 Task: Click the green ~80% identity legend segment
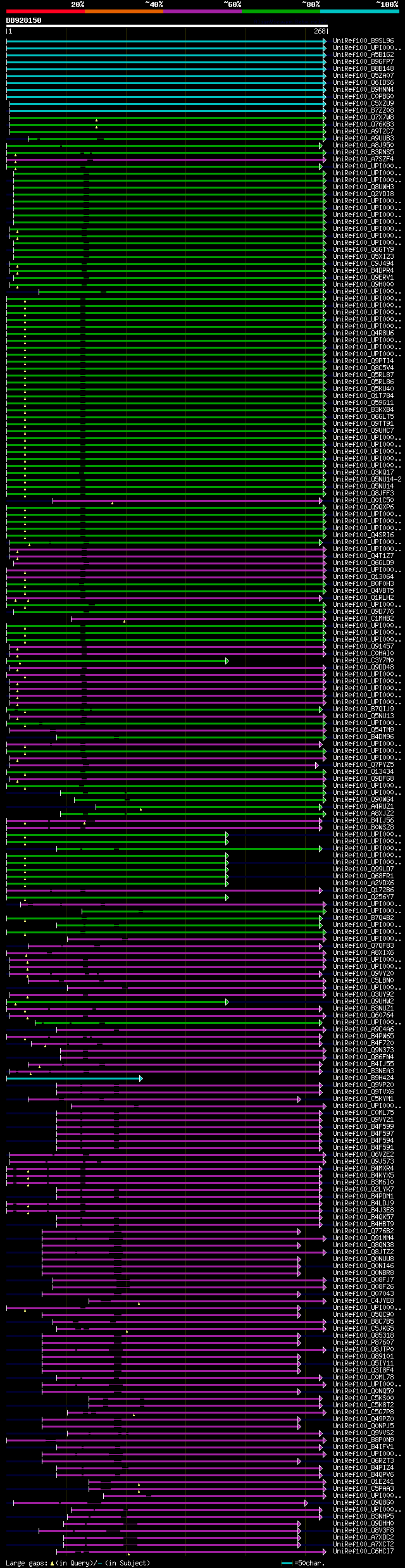point(281,11)
